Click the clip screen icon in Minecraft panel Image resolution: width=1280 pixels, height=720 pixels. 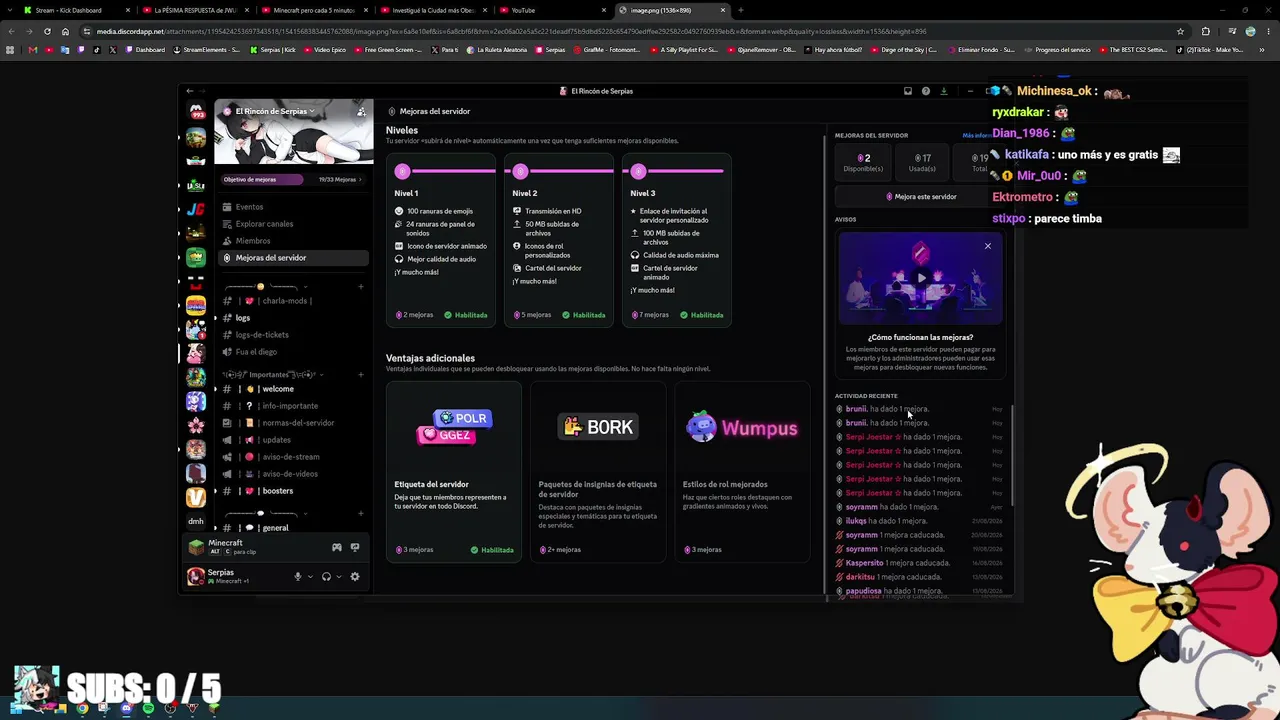[355, 547]
